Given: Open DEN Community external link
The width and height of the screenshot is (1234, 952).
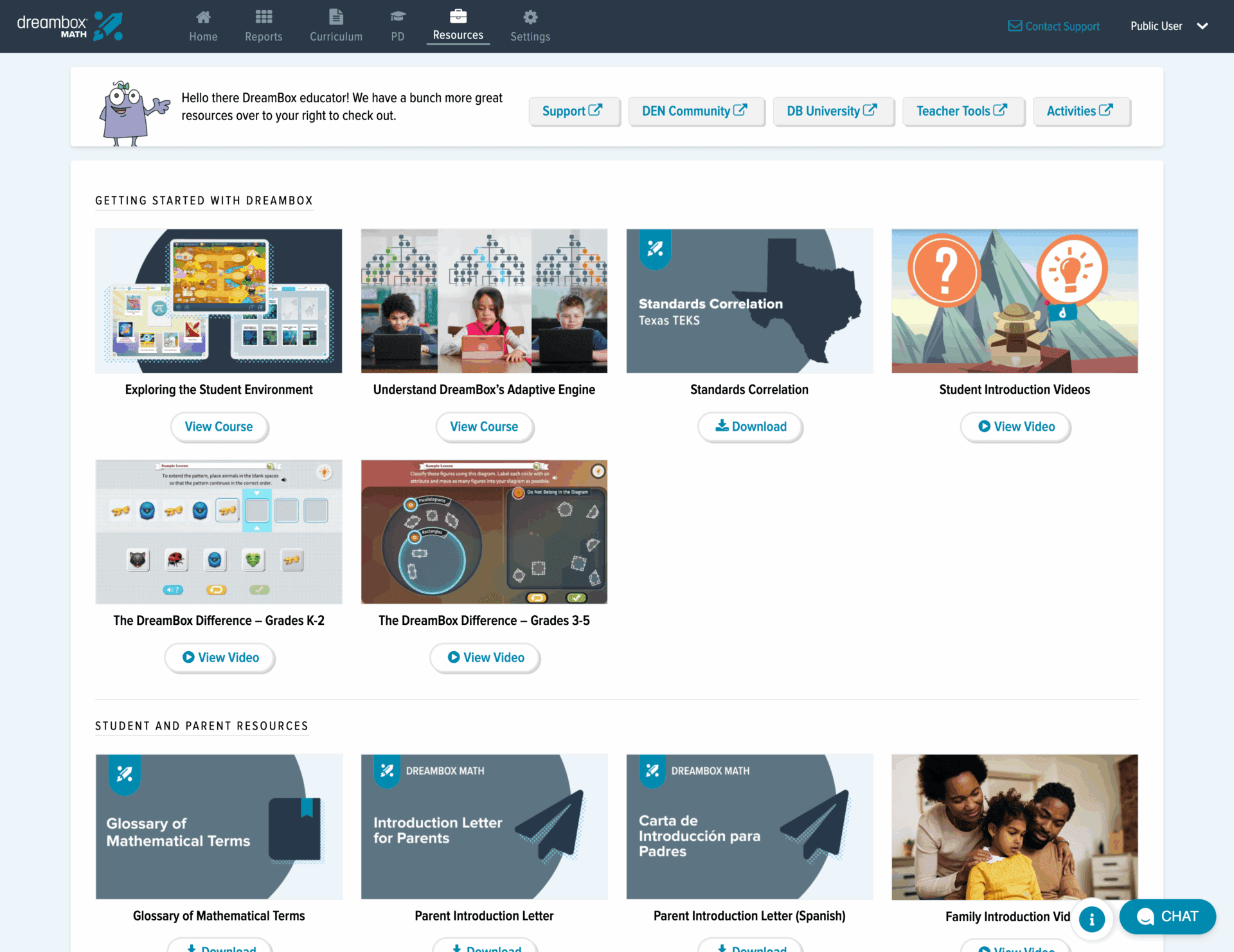Looking at the screenshot, I should 695,111.
